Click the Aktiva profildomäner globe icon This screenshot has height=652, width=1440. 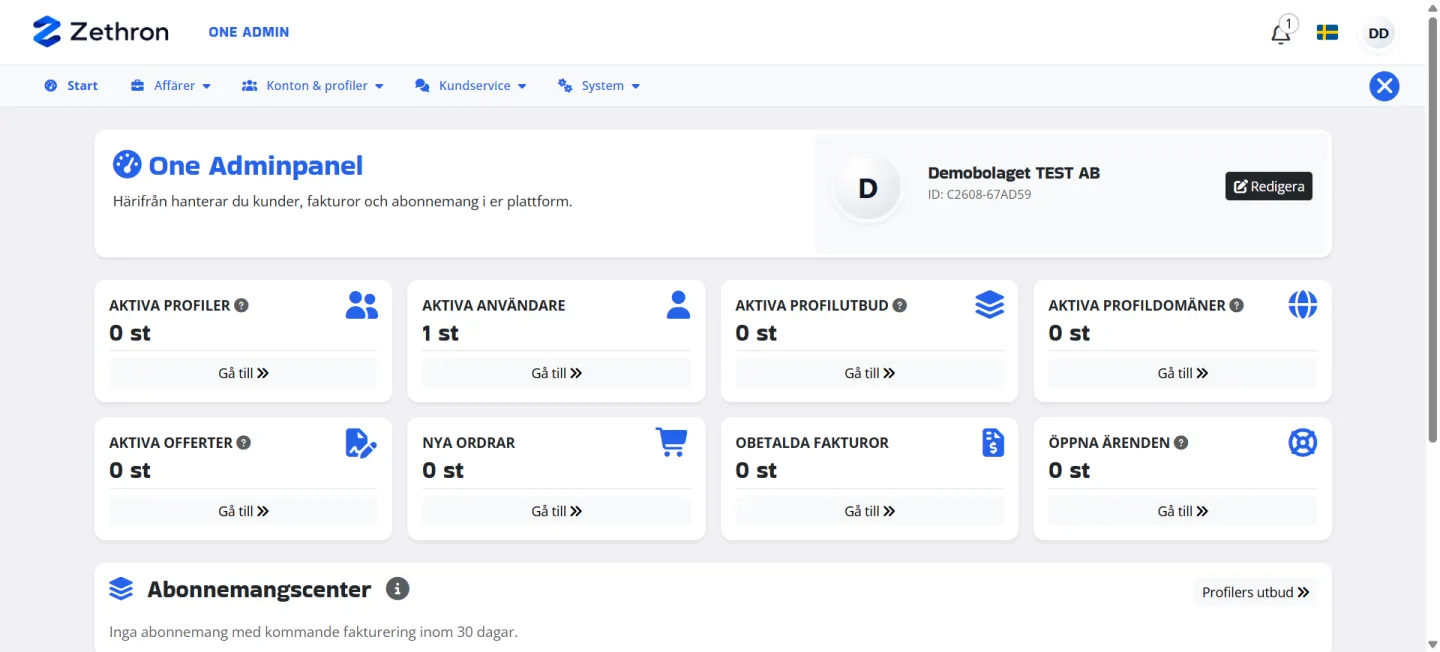[x=1303, y=305]
